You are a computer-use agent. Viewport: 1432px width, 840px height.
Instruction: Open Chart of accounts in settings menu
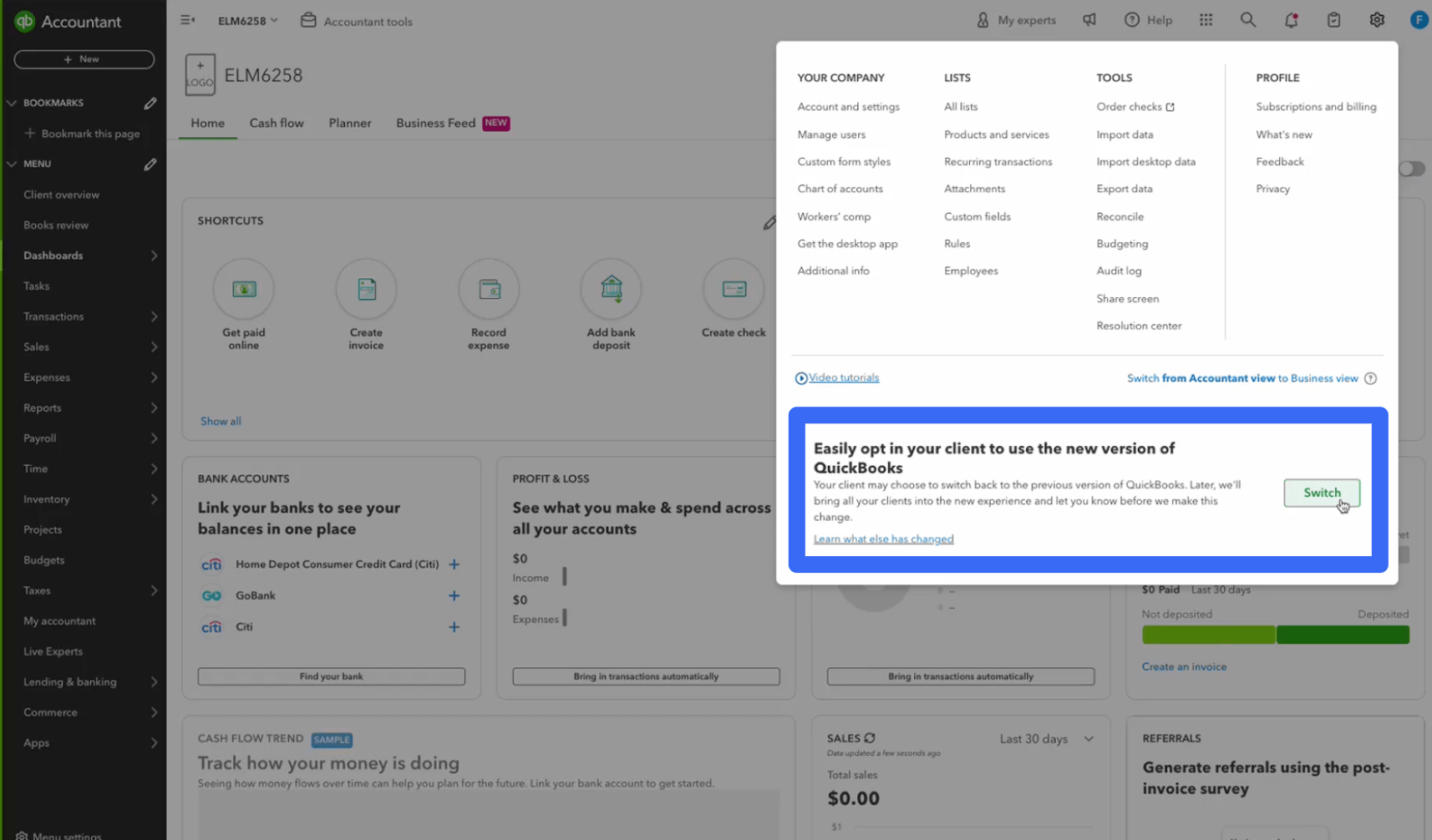click(840, 189)
